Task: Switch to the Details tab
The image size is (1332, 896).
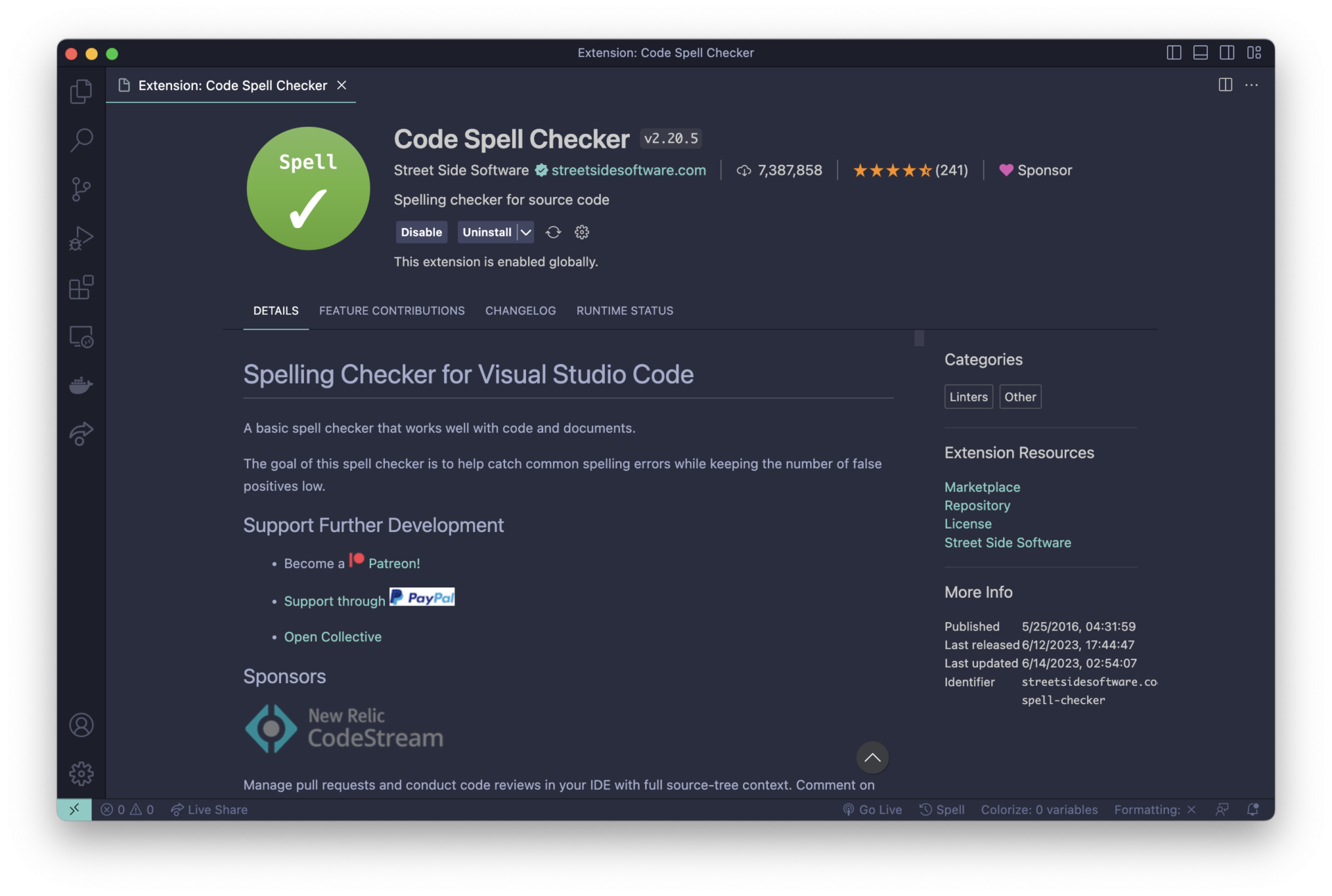Action: 276,311
